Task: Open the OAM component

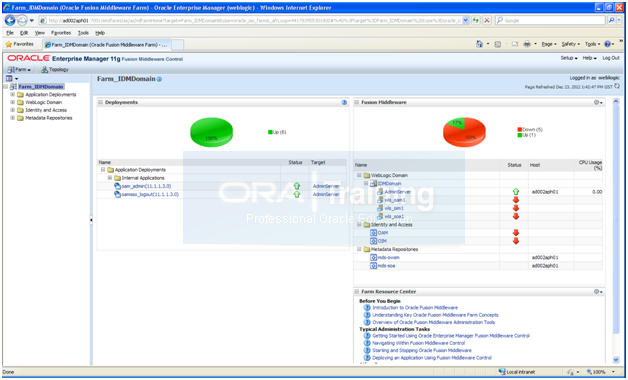Action: click(383, 233)
